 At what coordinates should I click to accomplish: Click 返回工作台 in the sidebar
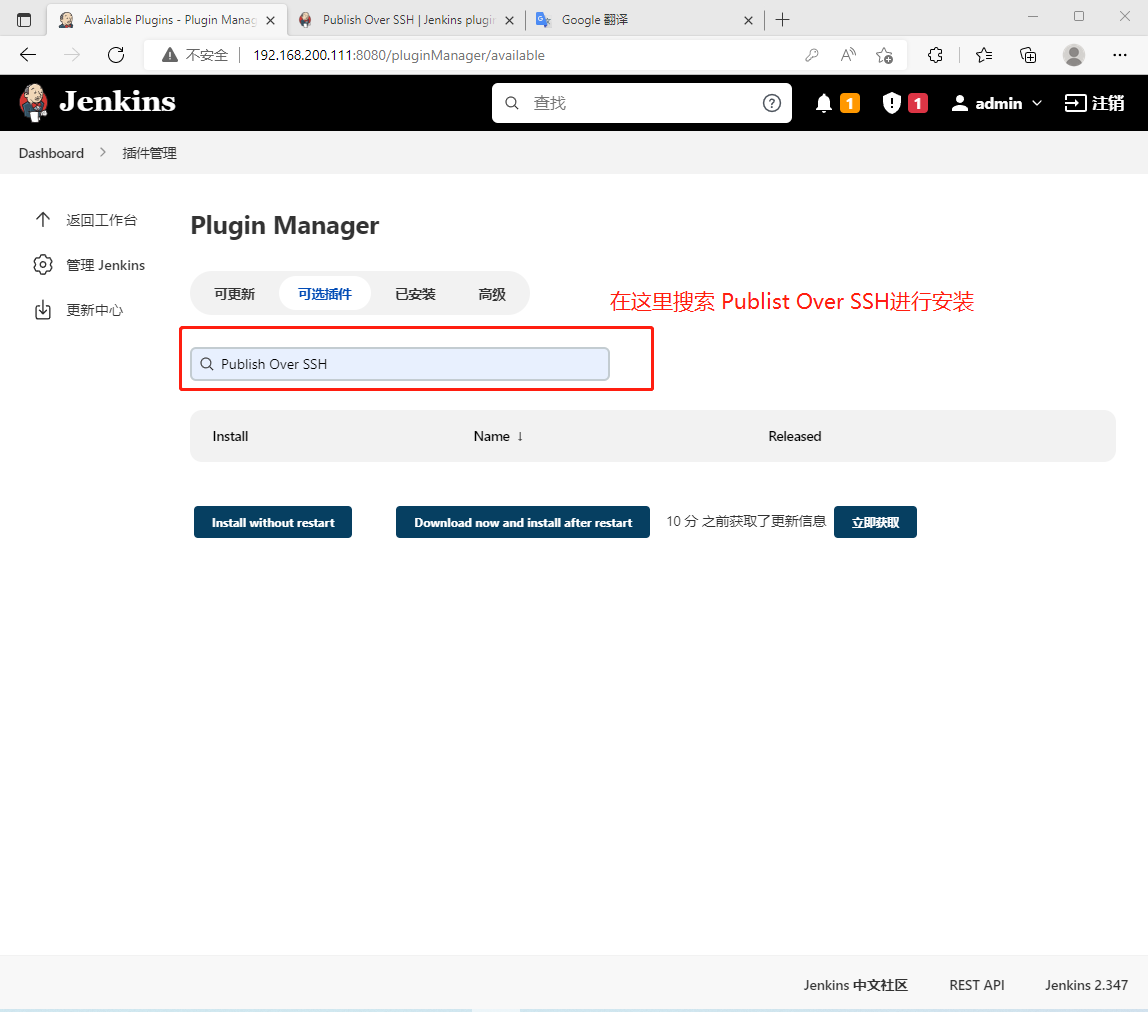(x=101, y=220)
